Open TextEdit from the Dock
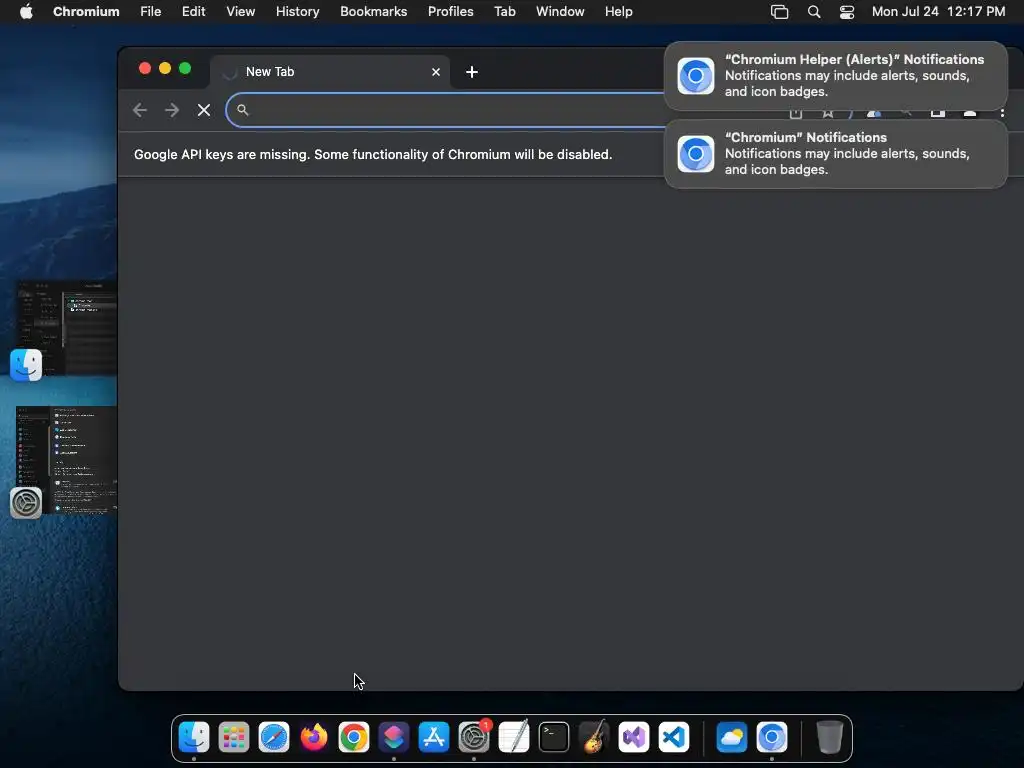This screenshot has height=768, width=1024. click(514, 737)
